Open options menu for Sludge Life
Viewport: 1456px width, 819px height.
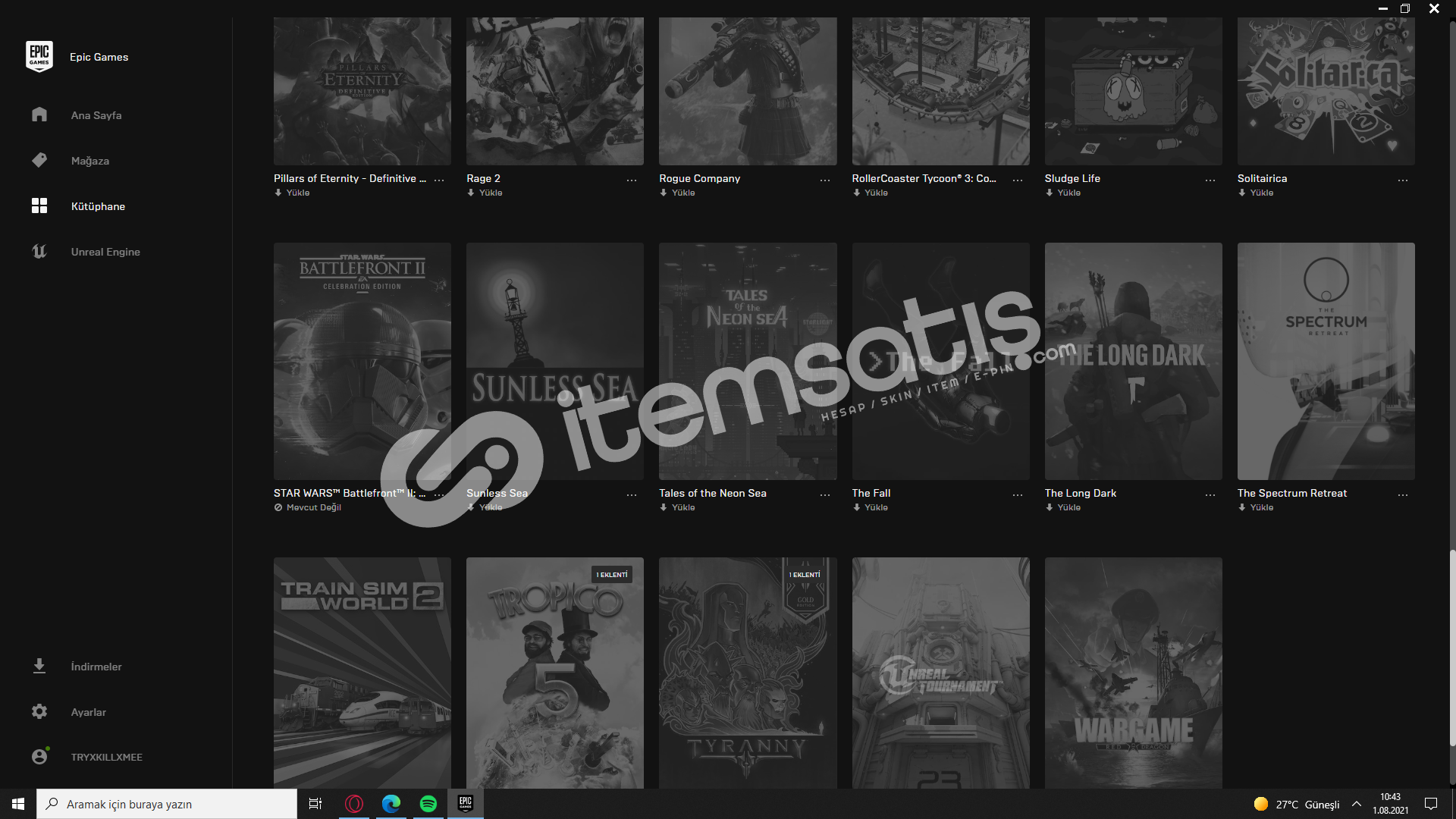(x=1210, y=180)
